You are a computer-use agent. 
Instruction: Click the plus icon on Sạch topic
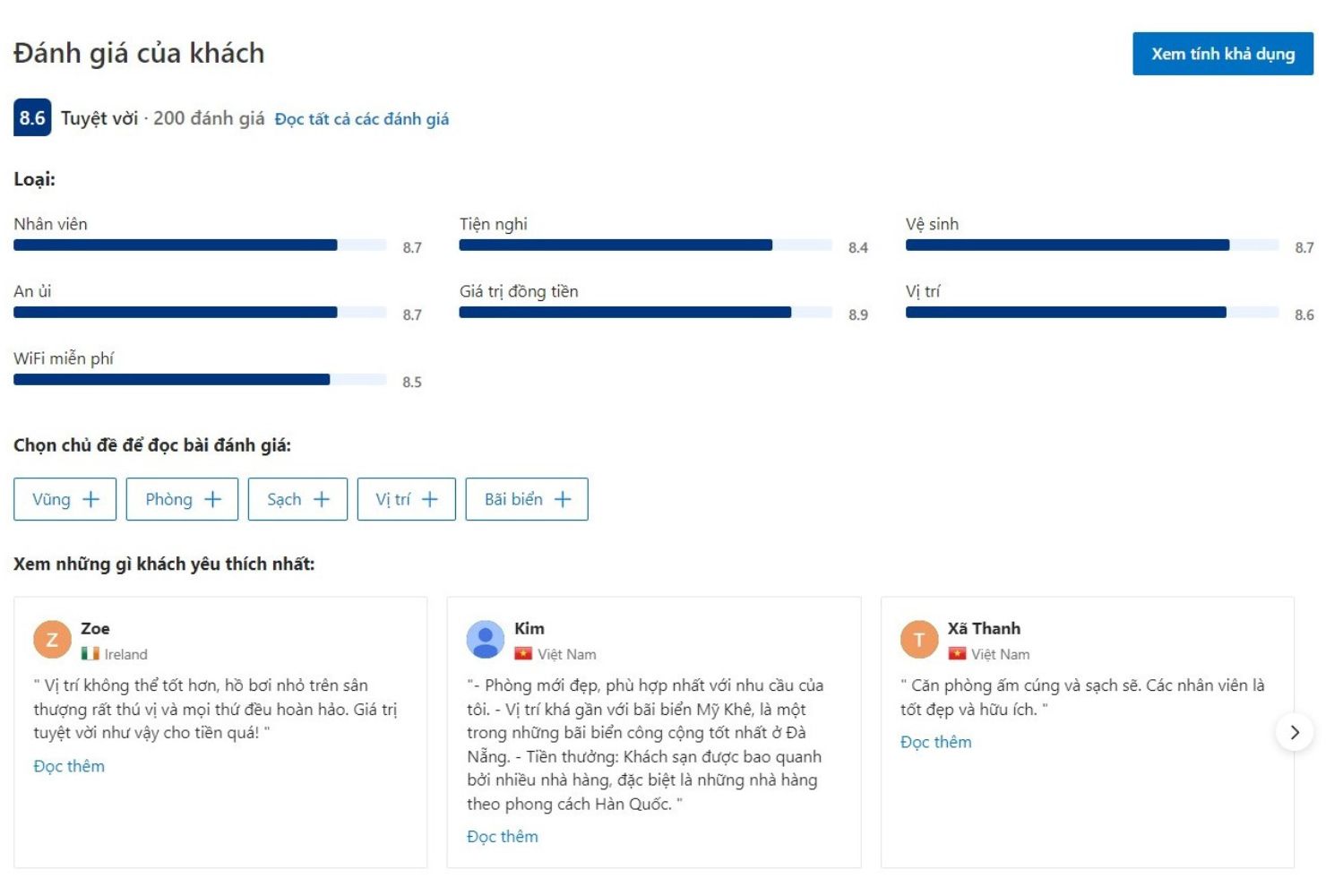322,500
